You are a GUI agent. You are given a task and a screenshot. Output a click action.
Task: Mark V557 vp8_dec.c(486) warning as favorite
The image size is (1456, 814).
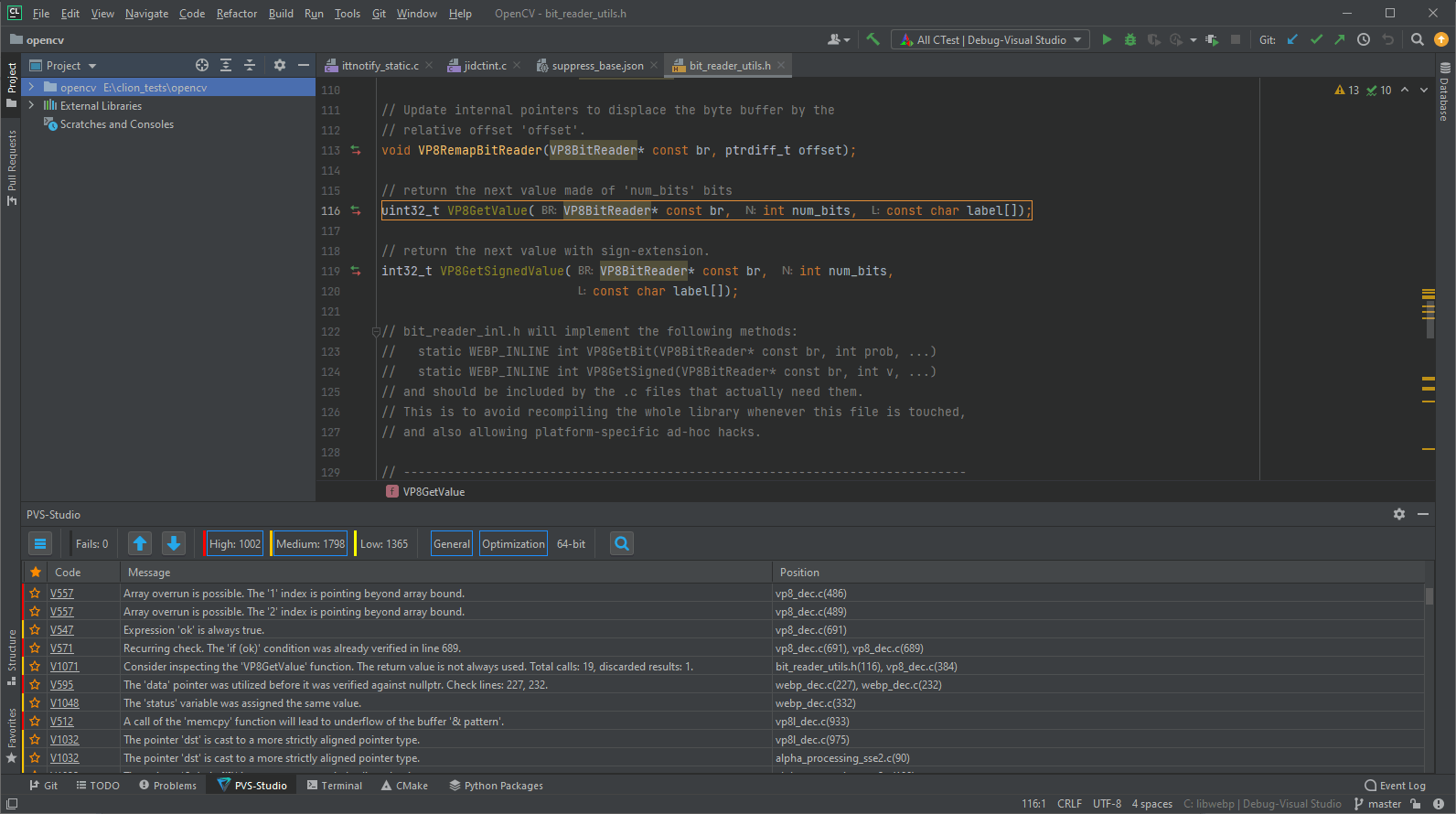pyautogui.click(x=35, y=593)
